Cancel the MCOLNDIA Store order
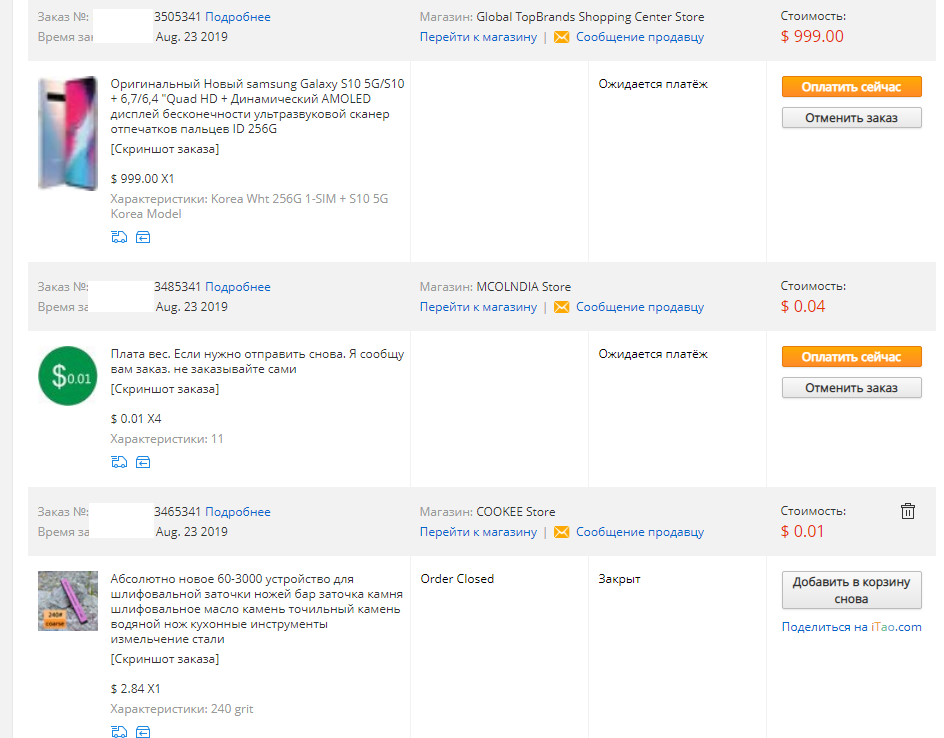944x738 pixels. pyautogui.click(x=851, y=388)
